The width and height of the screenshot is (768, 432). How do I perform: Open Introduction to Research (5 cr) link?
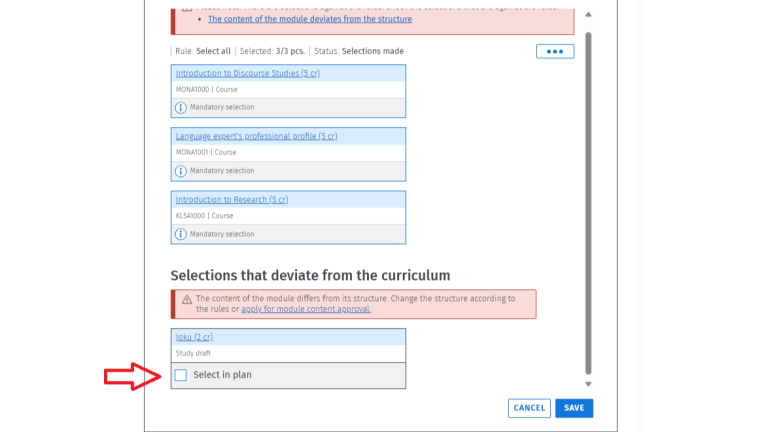[232, 199]
